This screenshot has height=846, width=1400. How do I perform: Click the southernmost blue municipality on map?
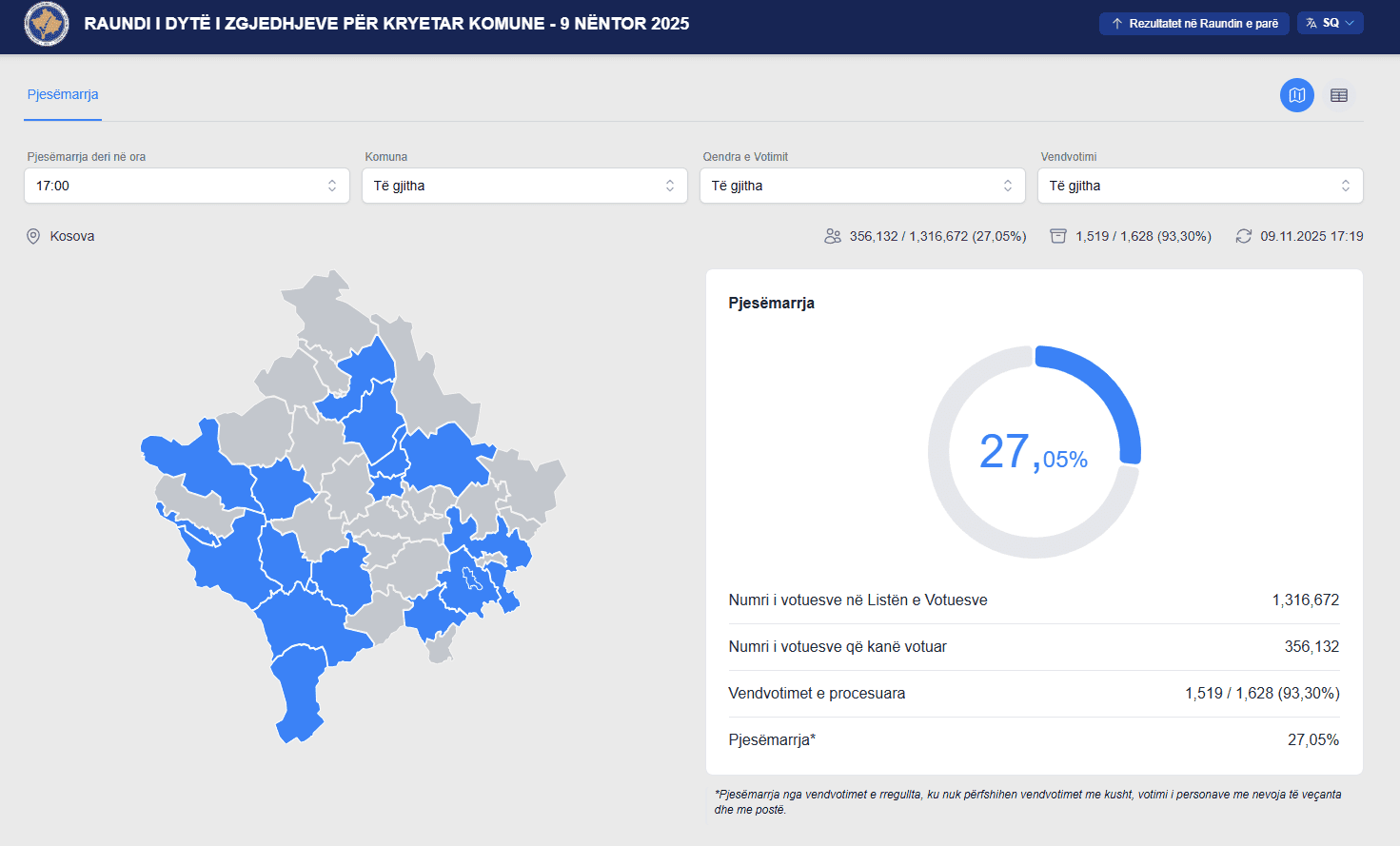tap(299, 690)
